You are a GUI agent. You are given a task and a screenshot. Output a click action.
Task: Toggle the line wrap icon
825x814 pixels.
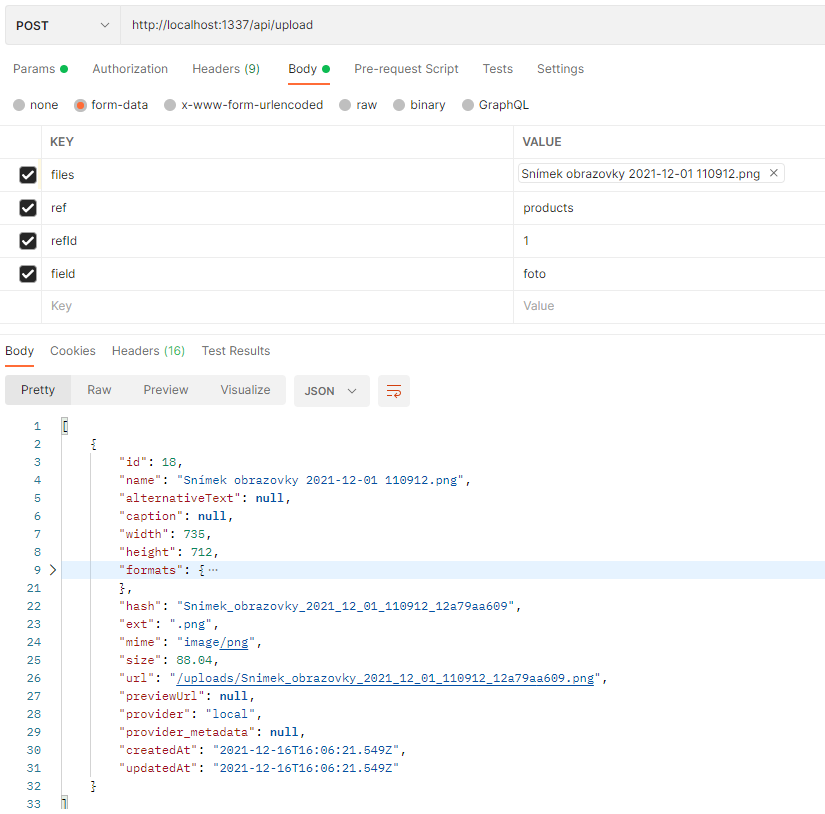(x=394, y=391)
